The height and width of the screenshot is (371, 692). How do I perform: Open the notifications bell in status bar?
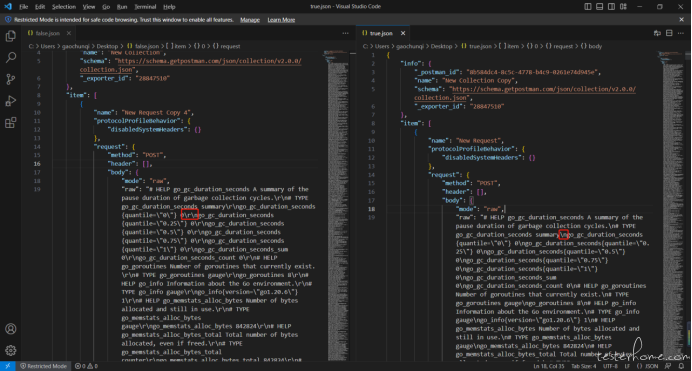coord(681,366)
